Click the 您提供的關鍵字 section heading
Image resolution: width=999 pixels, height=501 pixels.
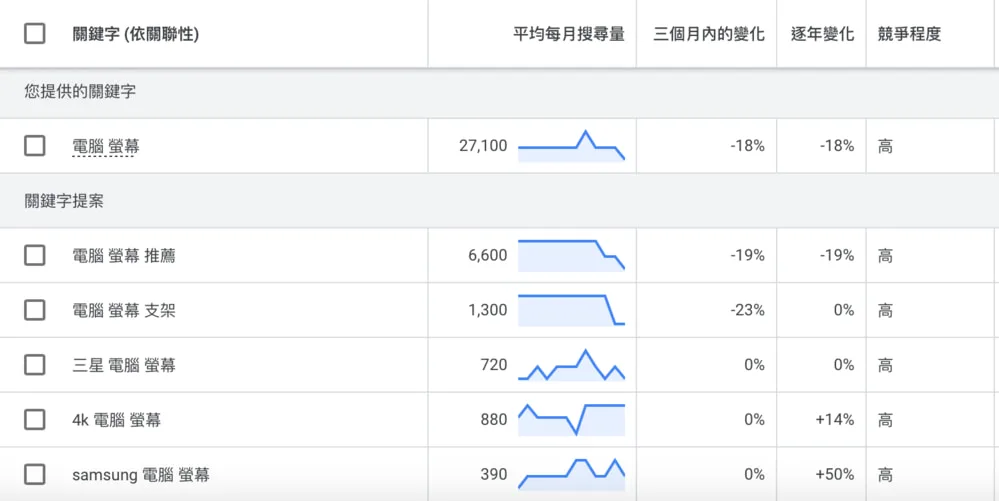coord(80,92)
